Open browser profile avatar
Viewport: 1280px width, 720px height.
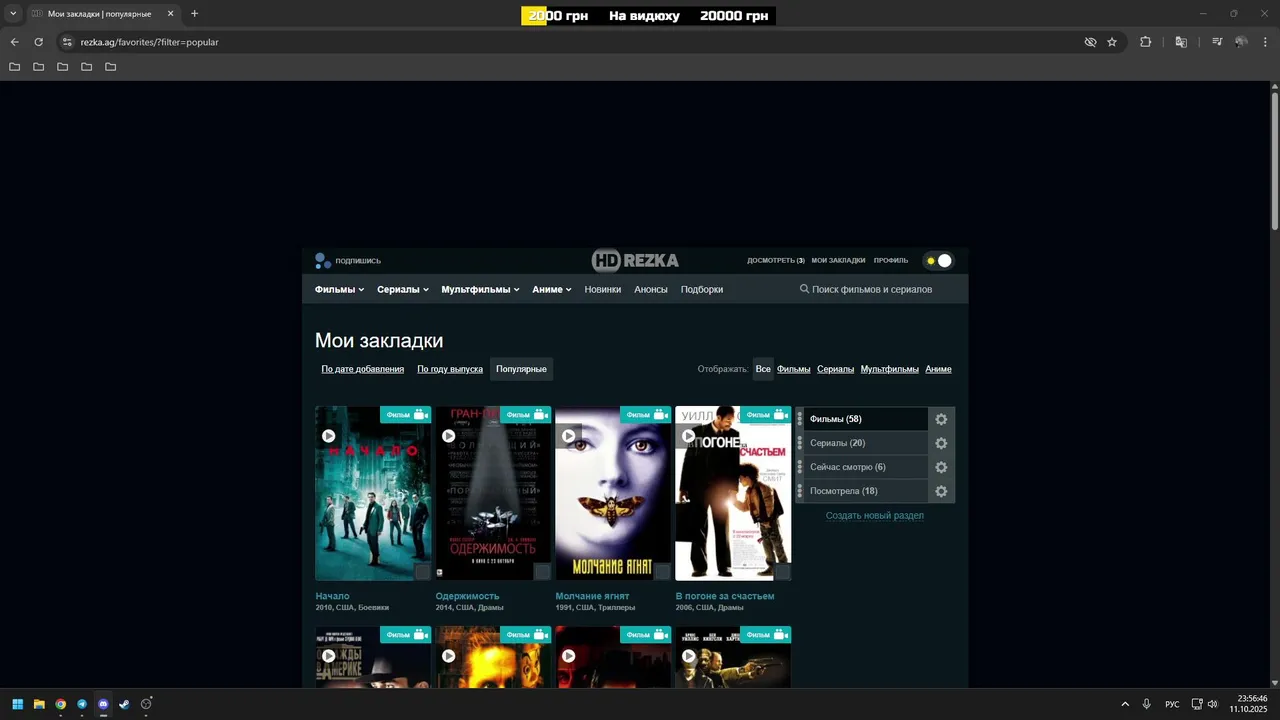(1241, 42)
